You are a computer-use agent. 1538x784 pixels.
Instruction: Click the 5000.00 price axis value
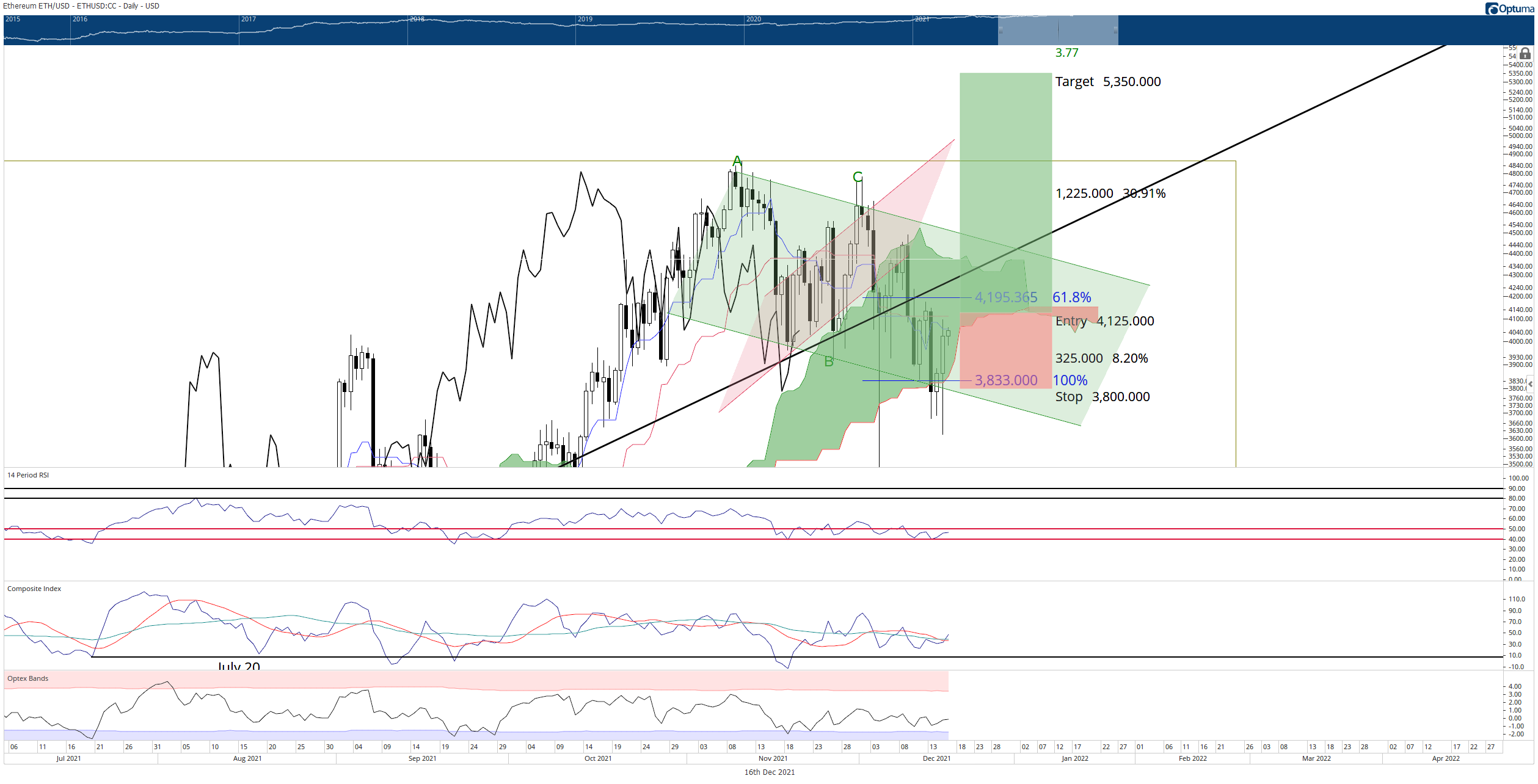[1521, 136]
